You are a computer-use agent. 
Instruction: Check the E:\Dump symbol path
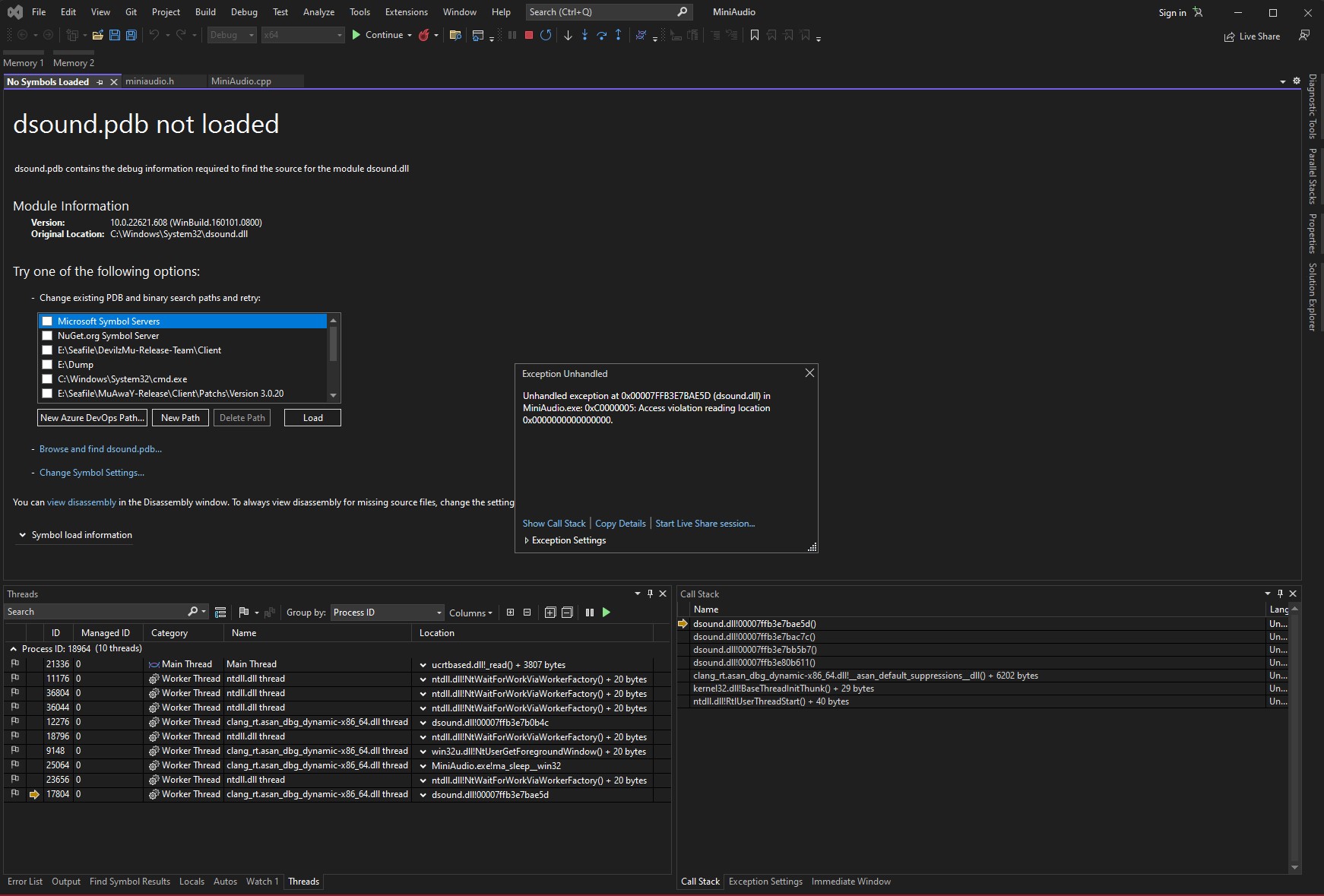tap(47, 364)
